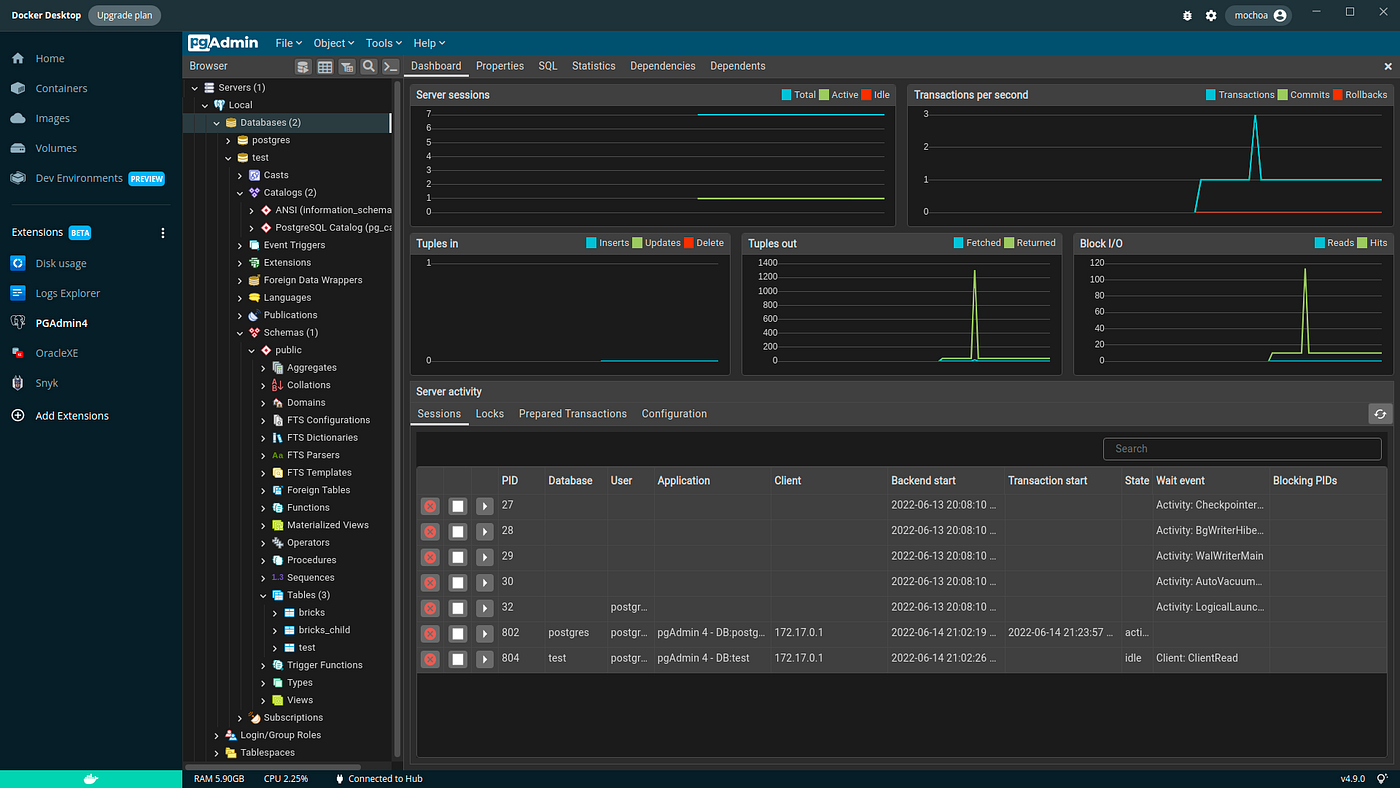Click the Search field in Server activity

[x=1241, y=448]
